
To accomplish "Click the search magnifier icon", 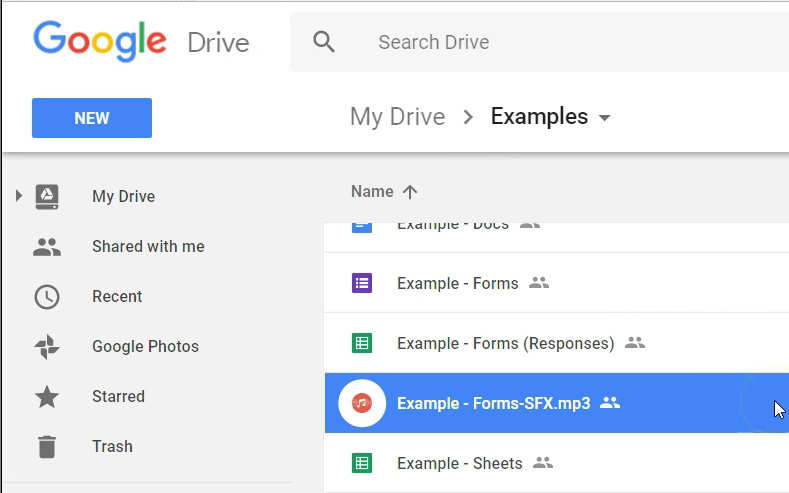I will pyautogui.click(x=324, y=42).
